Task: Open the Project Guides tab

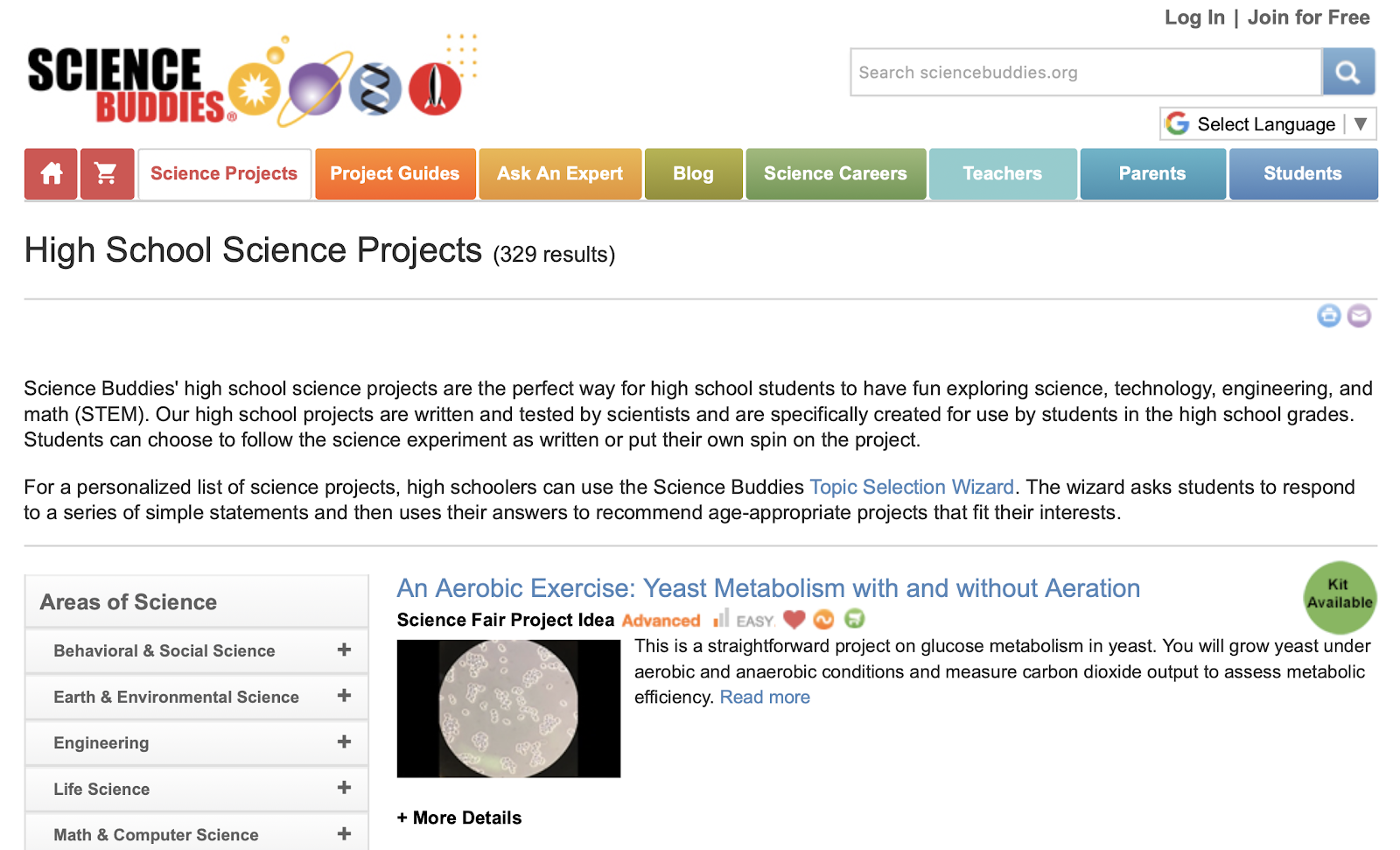Action: coord(395,174)
